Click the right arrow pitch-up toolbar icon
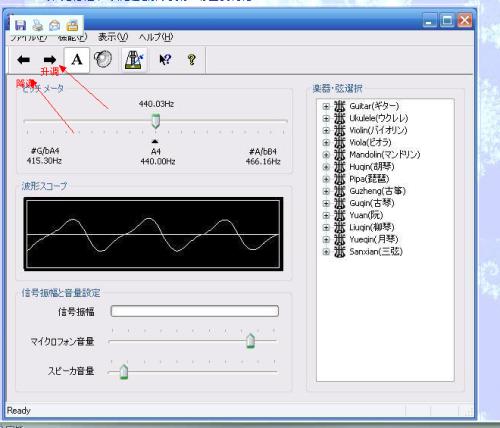The height and width of the screenshot is (428, 500). point(50,60)
